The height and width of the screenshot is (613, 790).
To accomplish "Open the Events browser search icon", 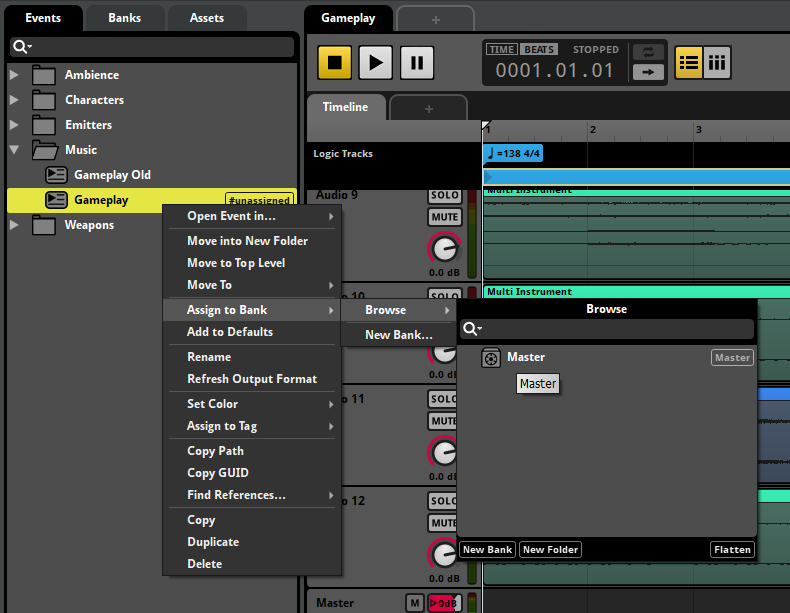I will (x=22, y=47).
